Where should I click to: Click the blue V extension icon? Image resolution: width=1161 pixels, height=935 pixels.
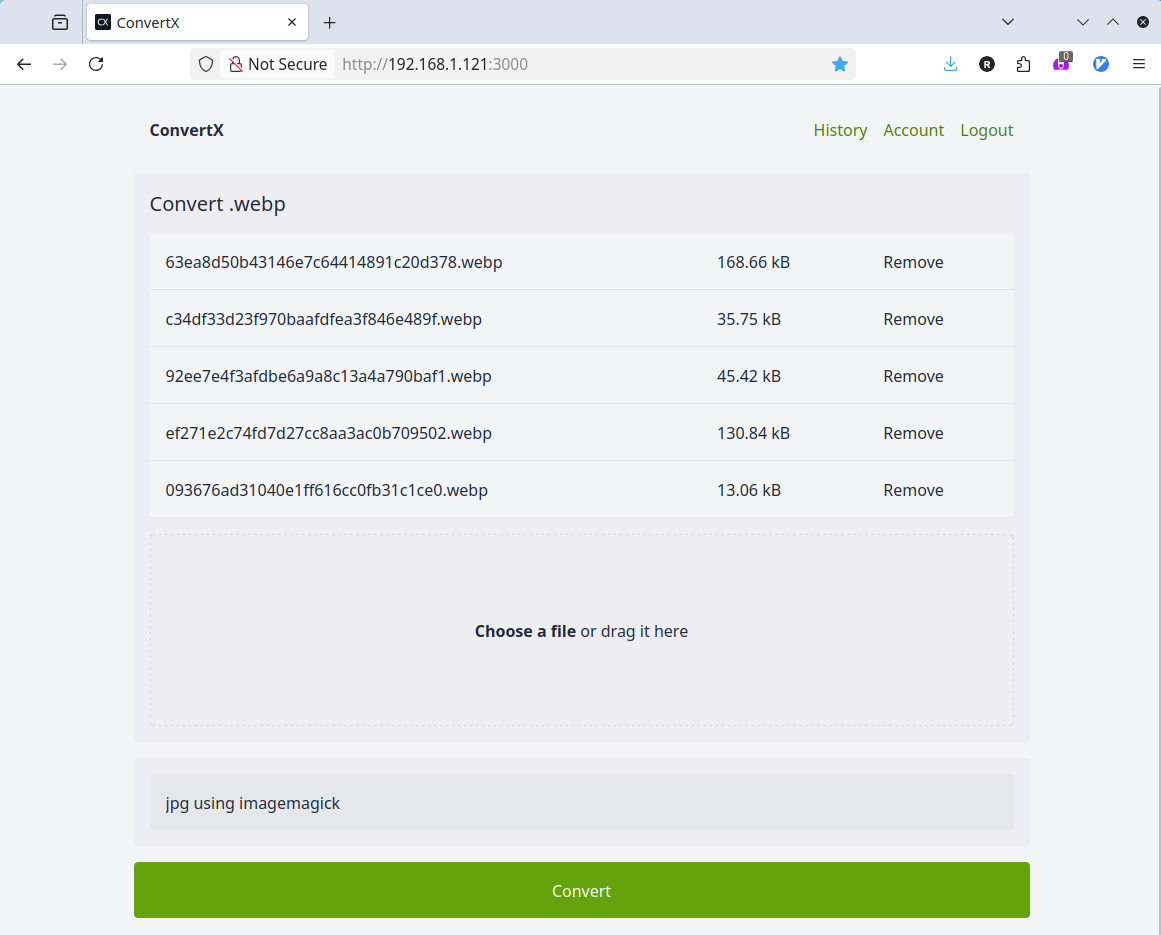1101,63
